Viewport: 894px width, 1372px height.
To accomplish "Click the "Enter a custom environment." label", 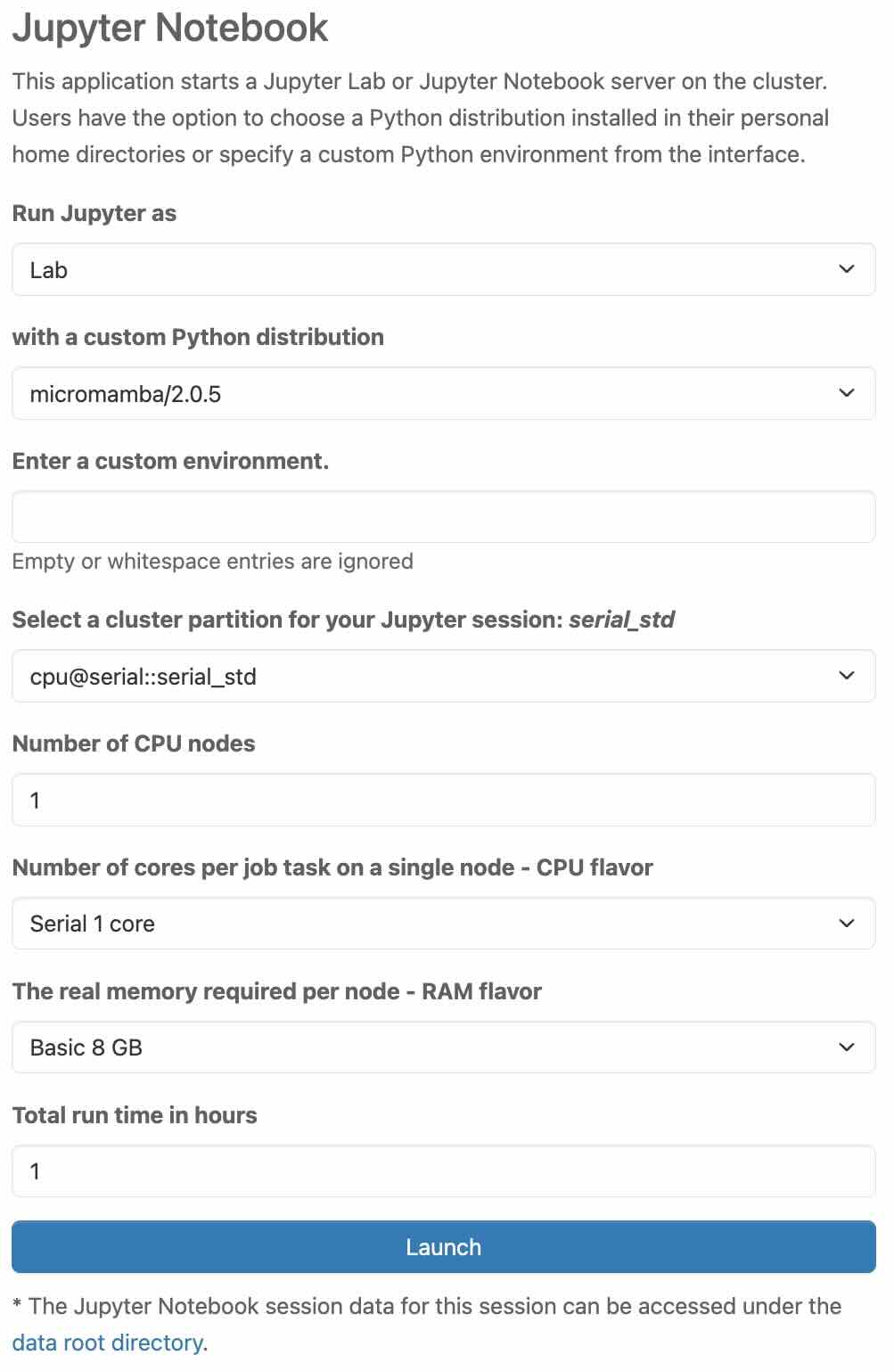I will (x=170, y=461).
